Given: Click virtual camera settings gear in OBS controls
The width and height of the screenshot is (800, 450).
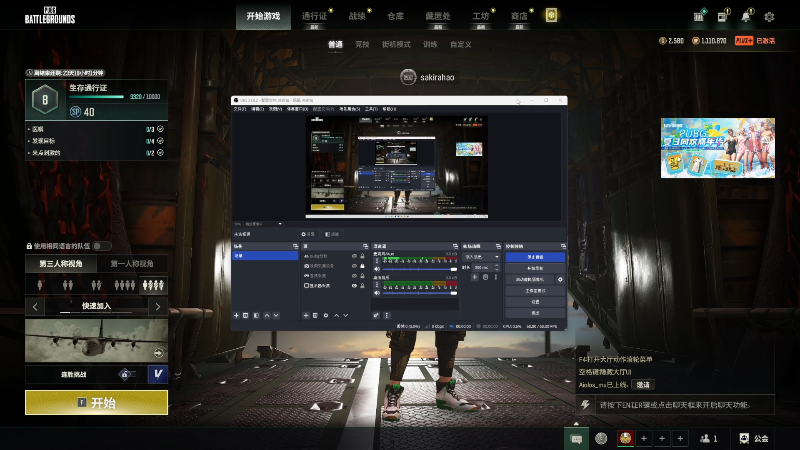Looking at the screenshot, I should click(560, 280).
